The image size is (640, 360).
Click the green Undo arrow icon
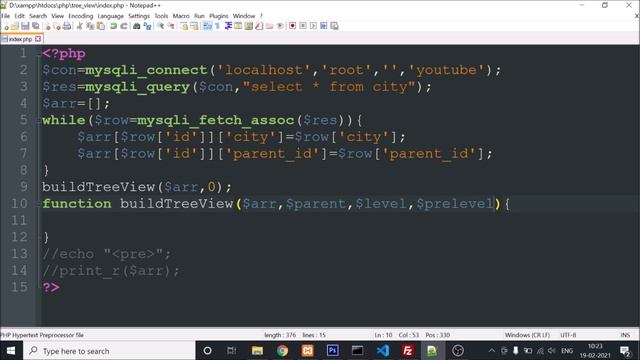(x=113, y=26)
